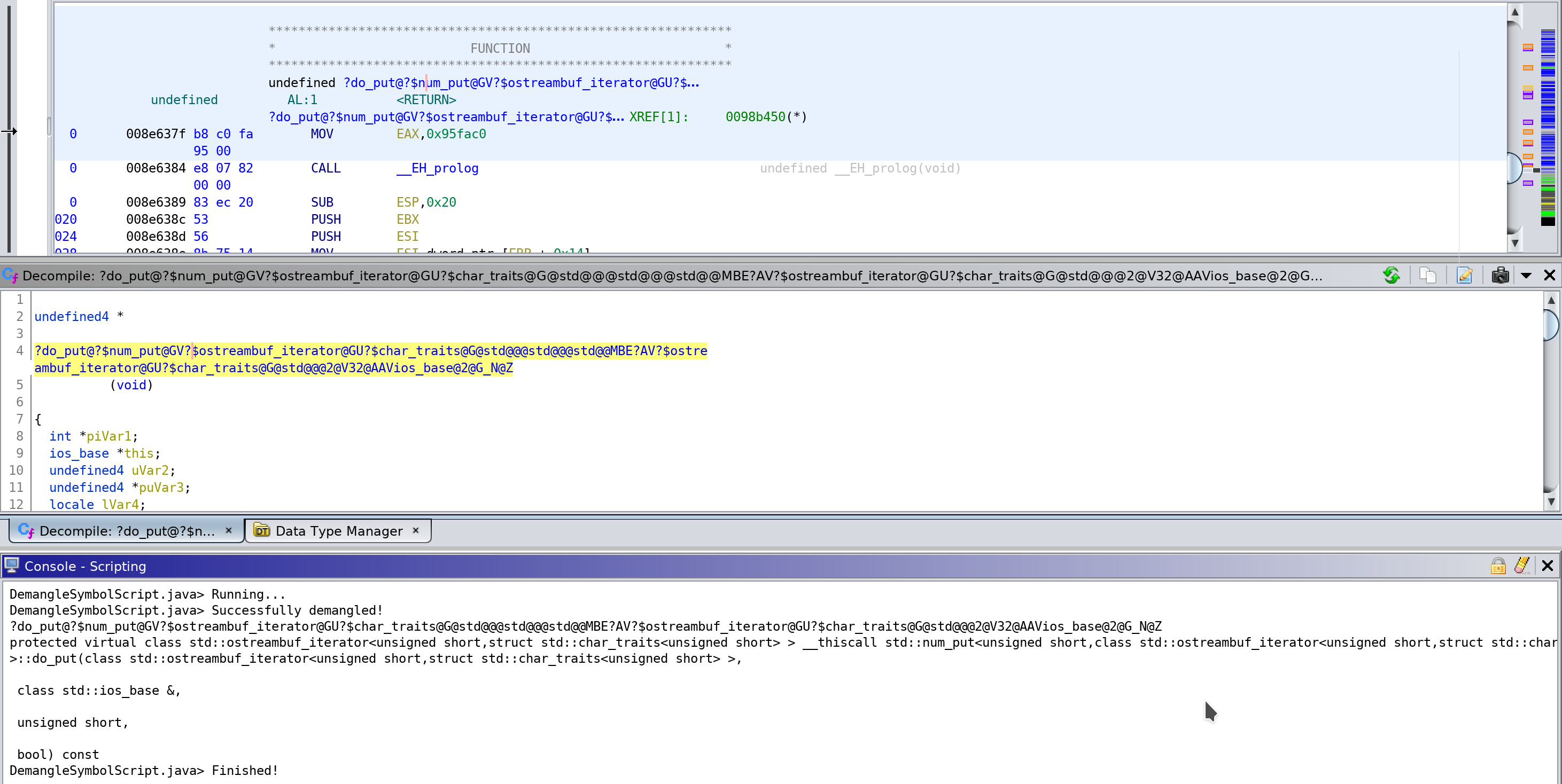
Task: Click the undefined4 return type on line 2
Action: click(71, 316)
